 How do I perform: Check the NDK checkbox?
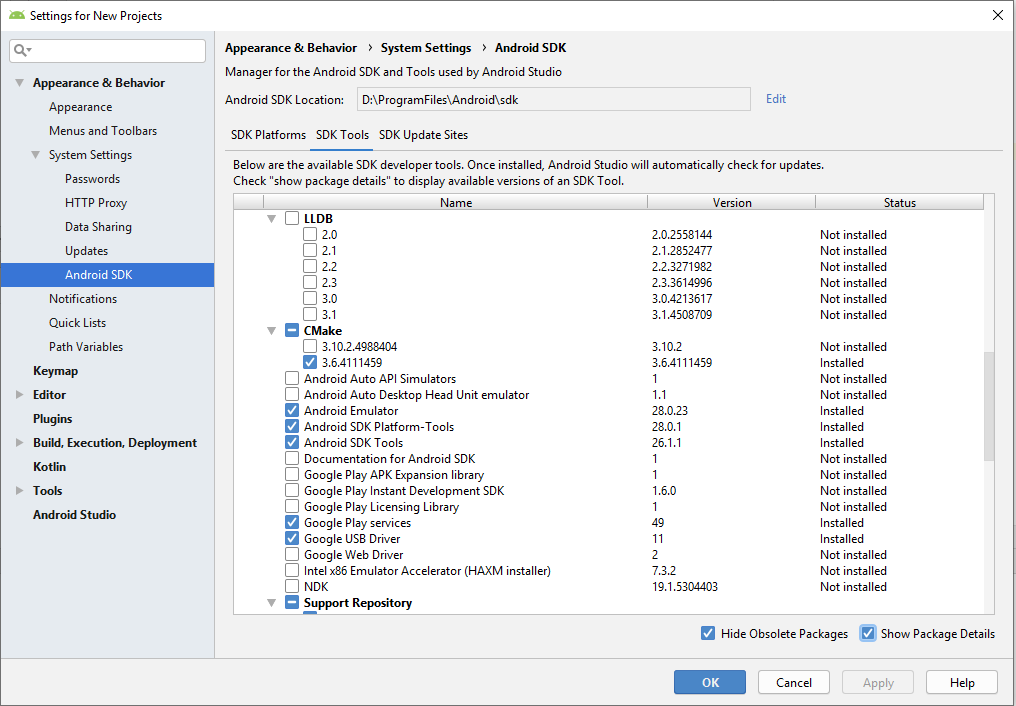292,586
